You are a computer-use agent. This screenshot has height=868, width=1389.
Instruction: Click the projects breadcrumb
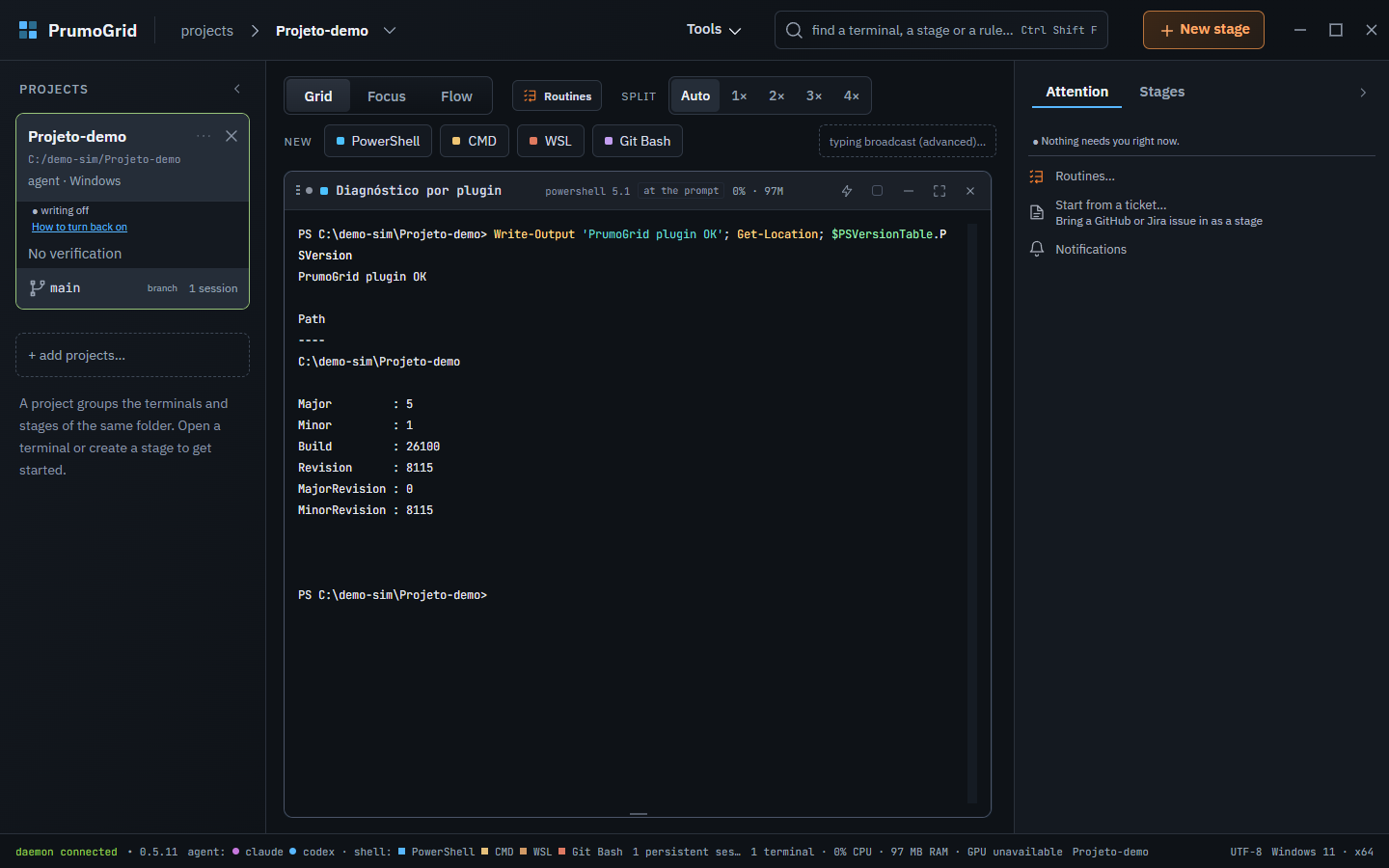[x=207, y=31]
